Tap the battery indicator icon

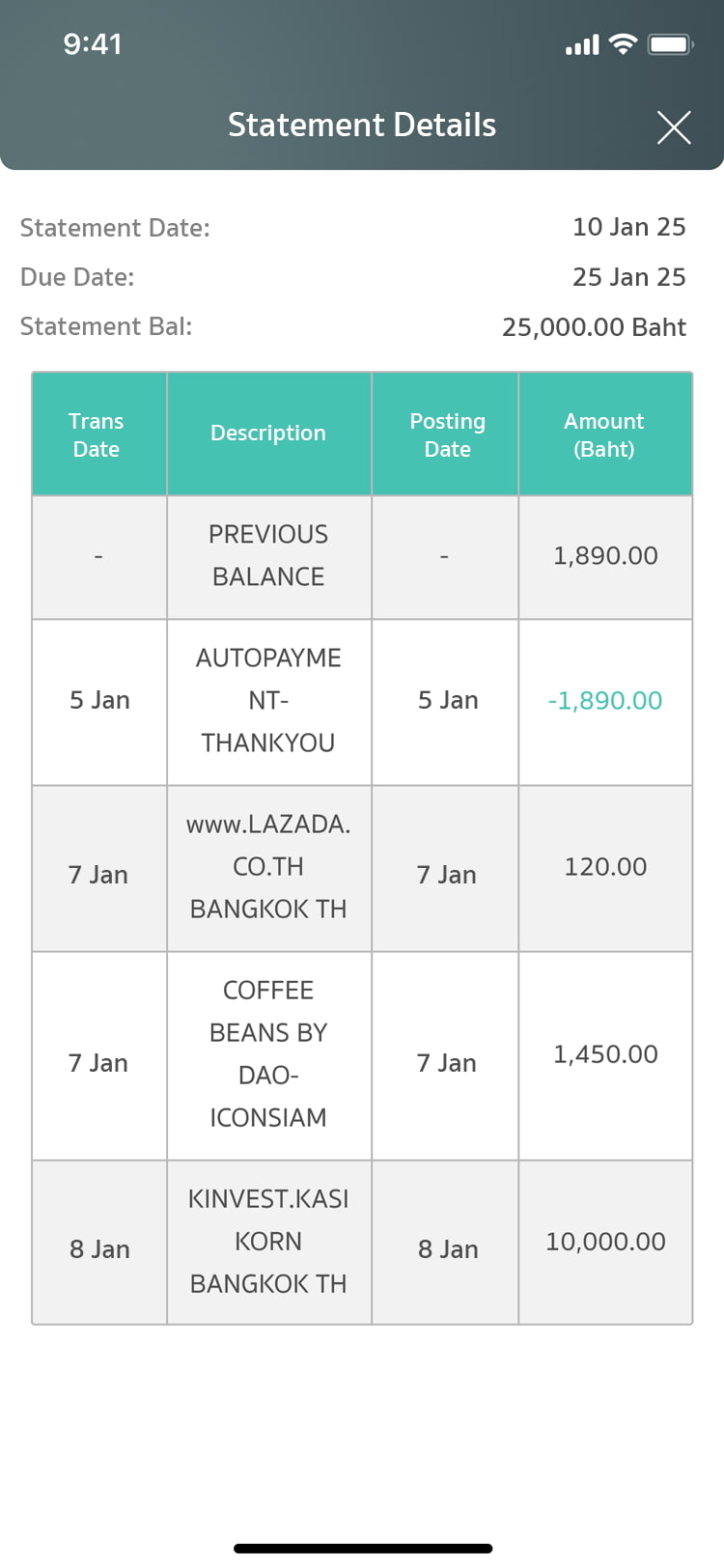(x=670, y=44)
